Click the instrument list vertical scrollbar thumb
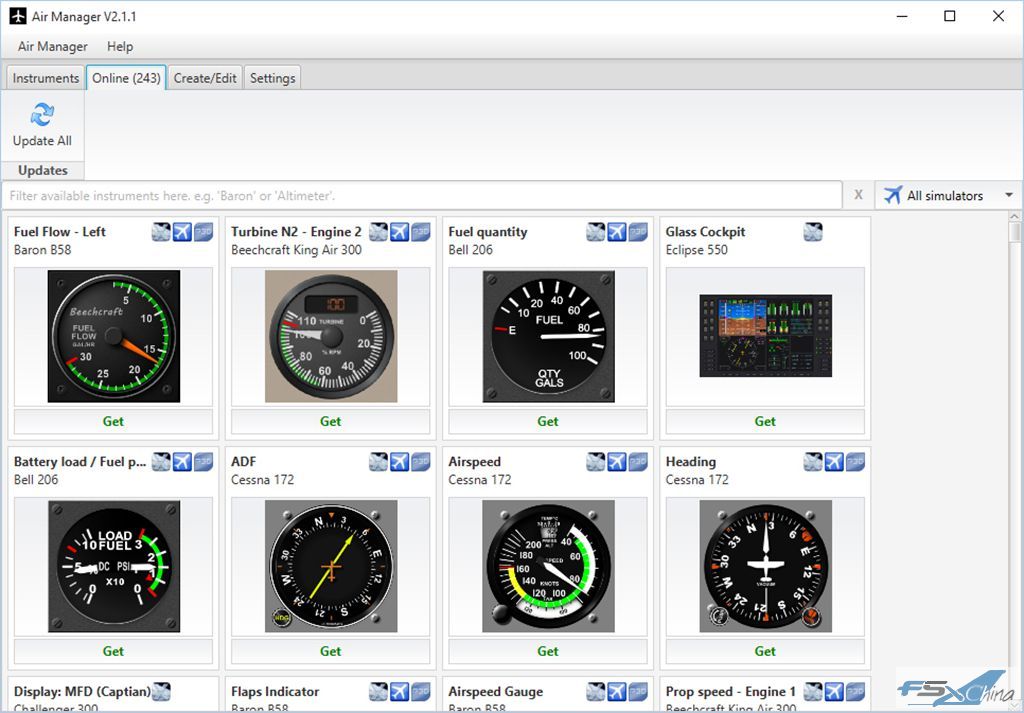1024x713 pixels. tap(1014, 232)
